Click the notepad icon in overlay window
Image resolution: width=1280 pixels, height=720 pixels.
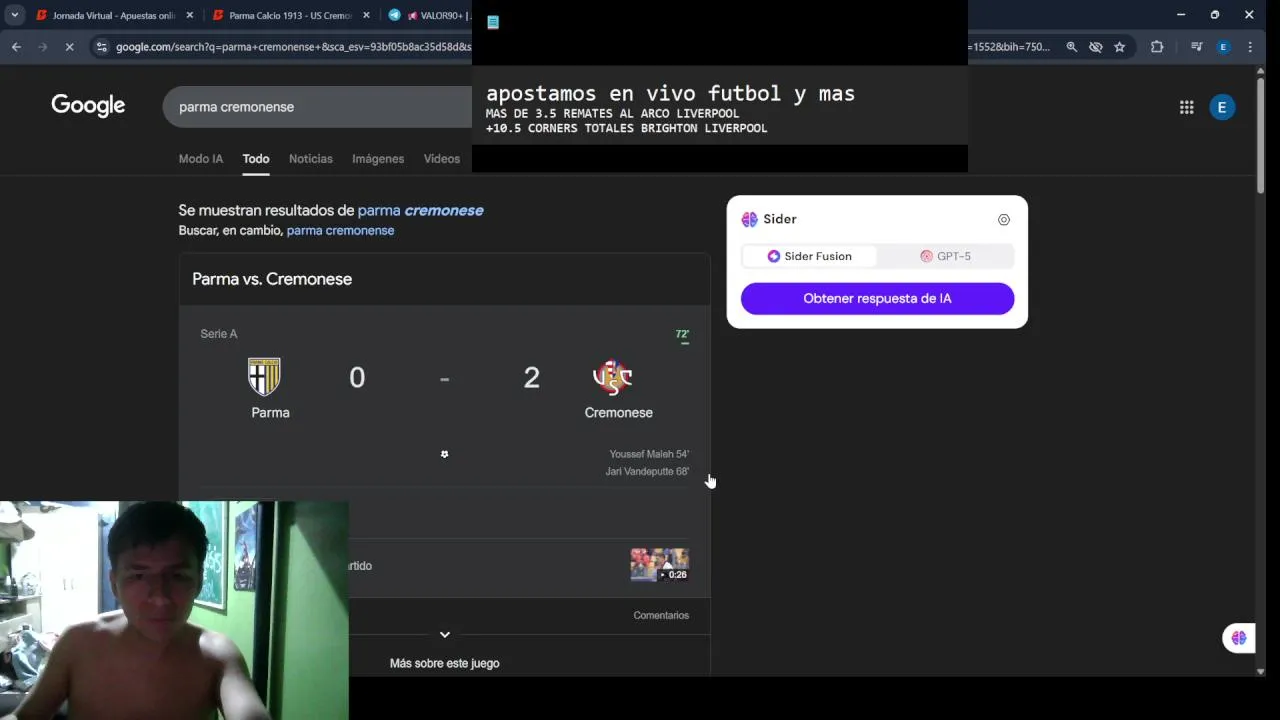493,22
